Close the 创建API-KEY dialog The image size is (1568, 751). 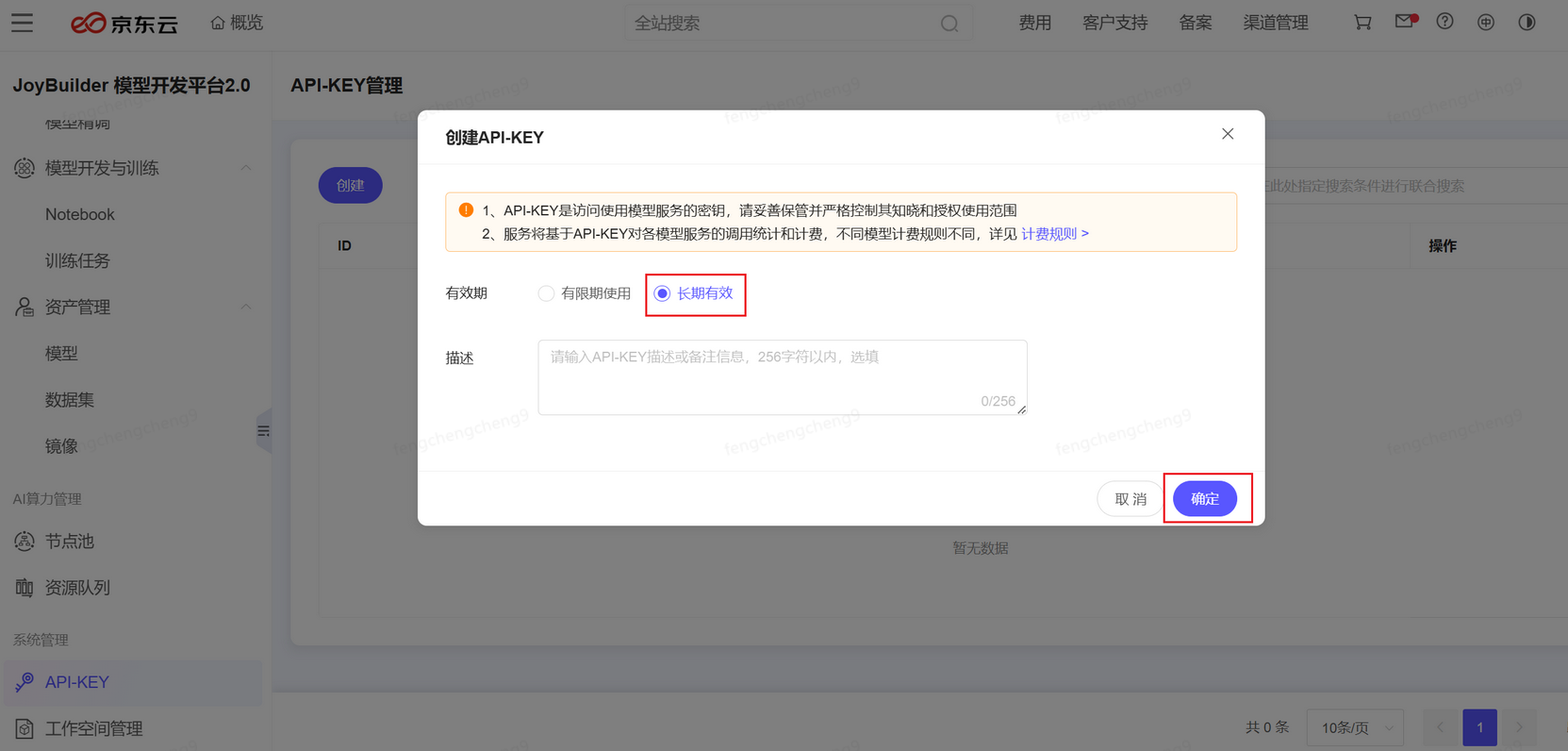coord(1228,134)
